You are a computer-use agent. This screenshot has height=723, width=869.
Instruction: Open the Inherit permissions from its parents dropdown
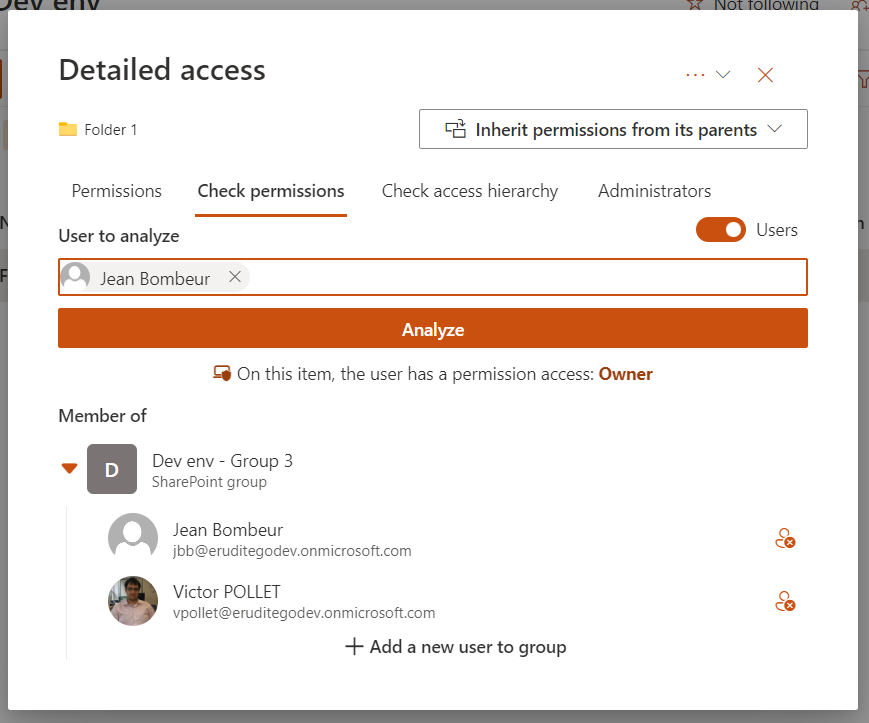tap(612, 129)
